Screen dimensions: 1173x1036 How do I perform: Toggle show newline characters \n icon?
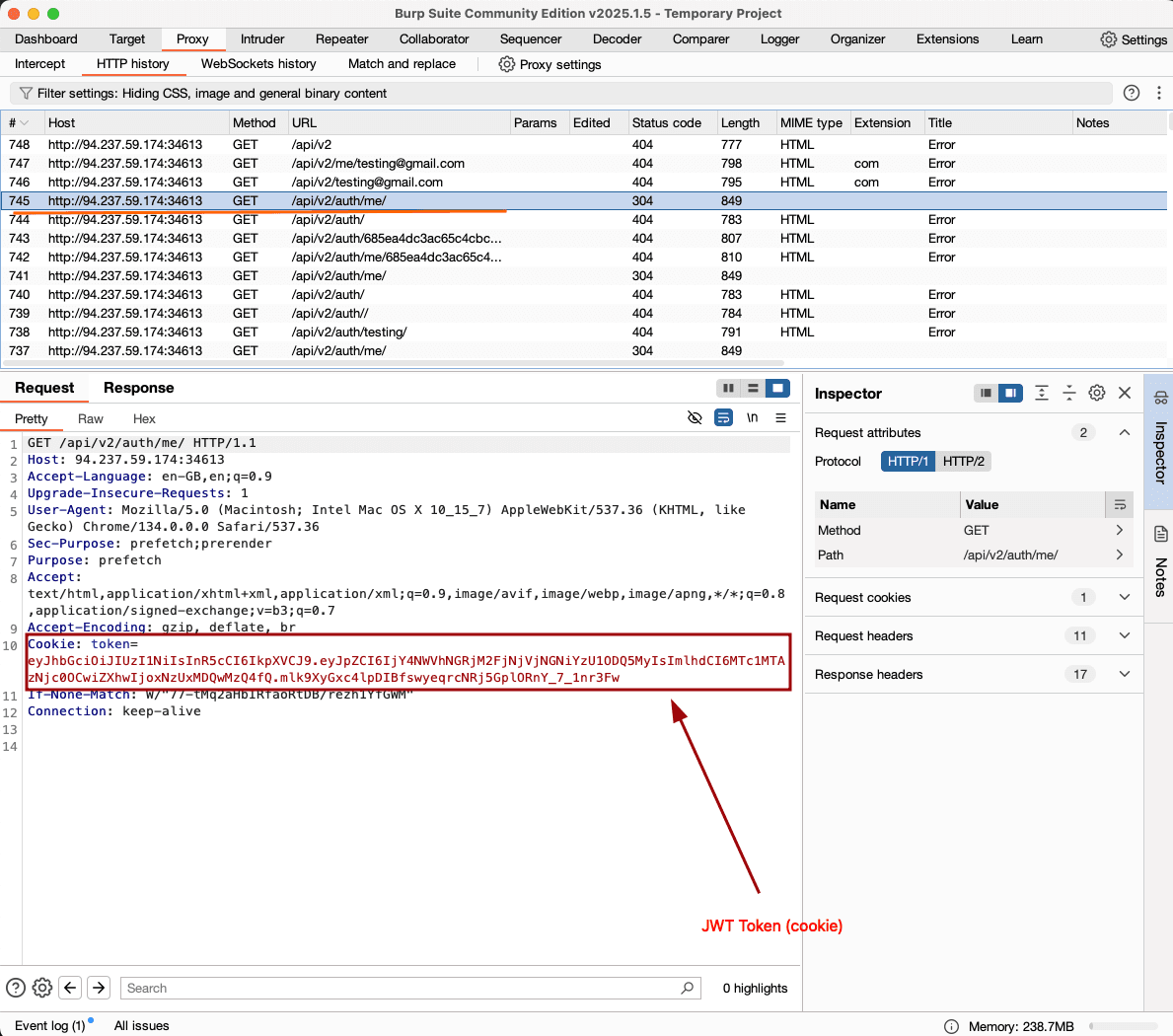[x=753, y=417]
